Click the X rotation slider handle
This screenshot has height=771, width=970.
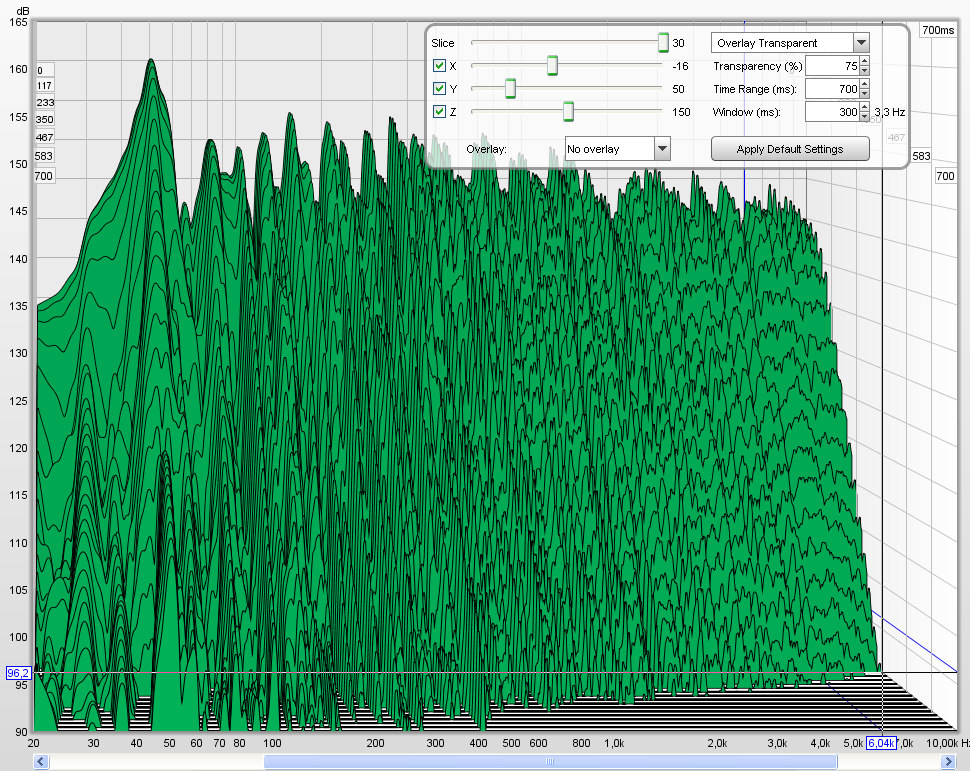552,66
